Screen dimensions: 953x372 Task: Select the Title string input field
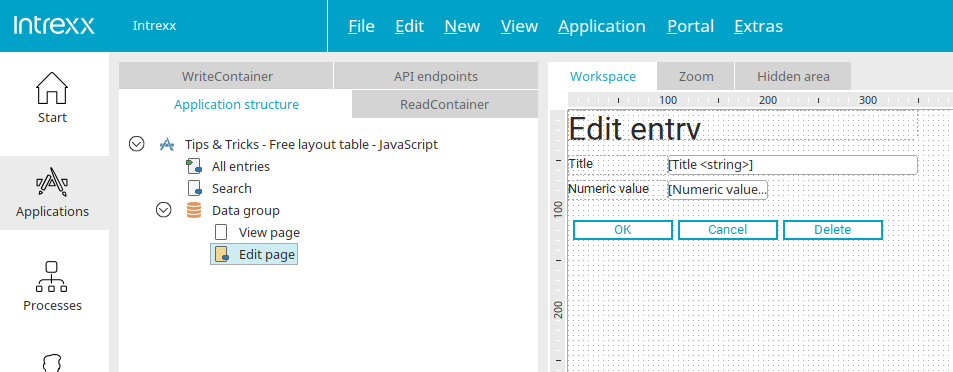point(793,165)
